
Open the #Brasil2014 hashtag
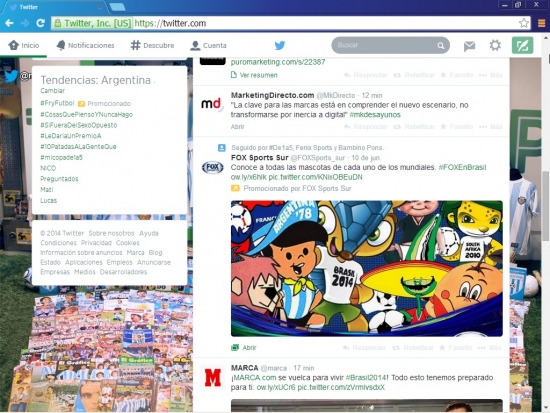click(x=366, y=378)
